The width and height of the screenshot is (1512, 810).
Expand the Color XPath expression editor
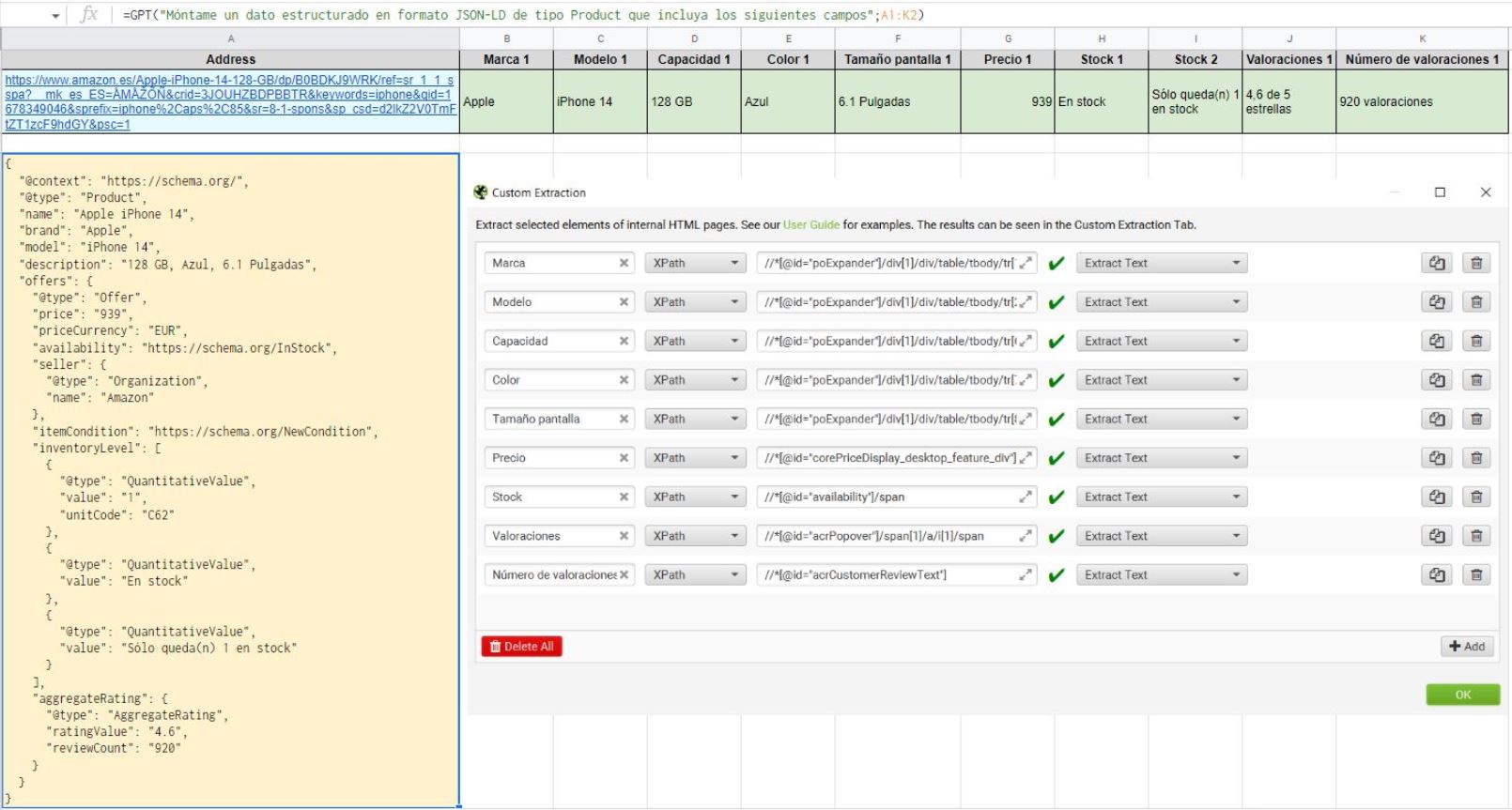[1026, 380]
